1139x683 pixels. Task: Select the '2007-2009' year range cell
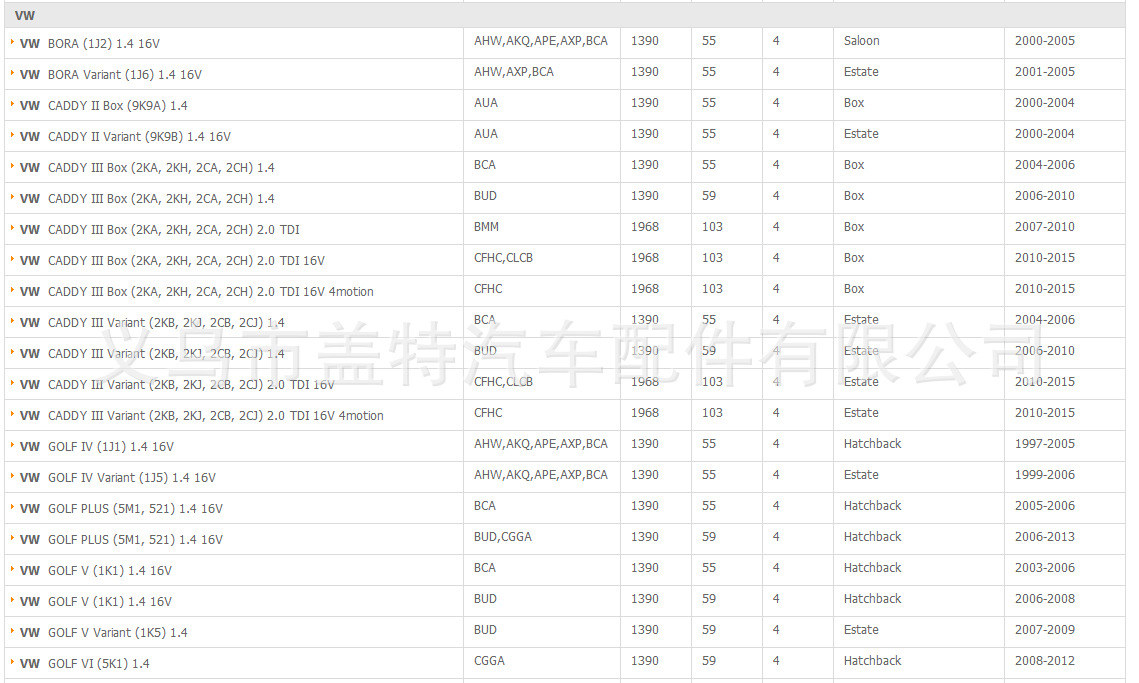tap(1045, 630)
